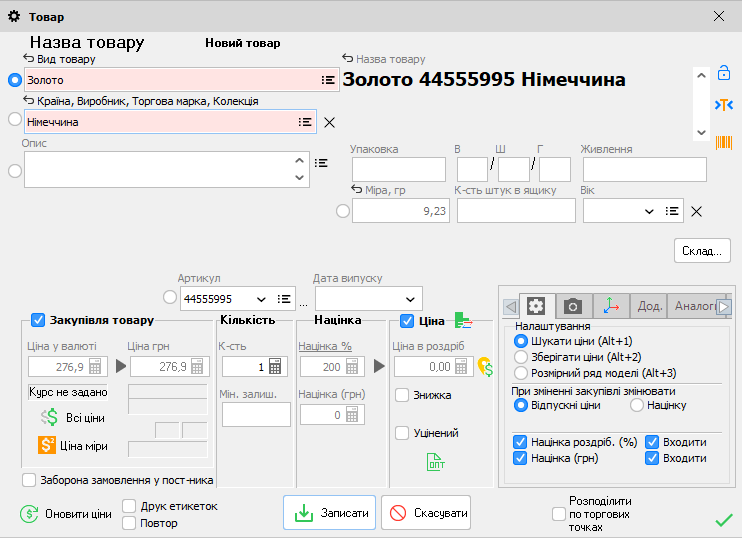Click the Всі ціни dollar icon

tap(49, 417)
